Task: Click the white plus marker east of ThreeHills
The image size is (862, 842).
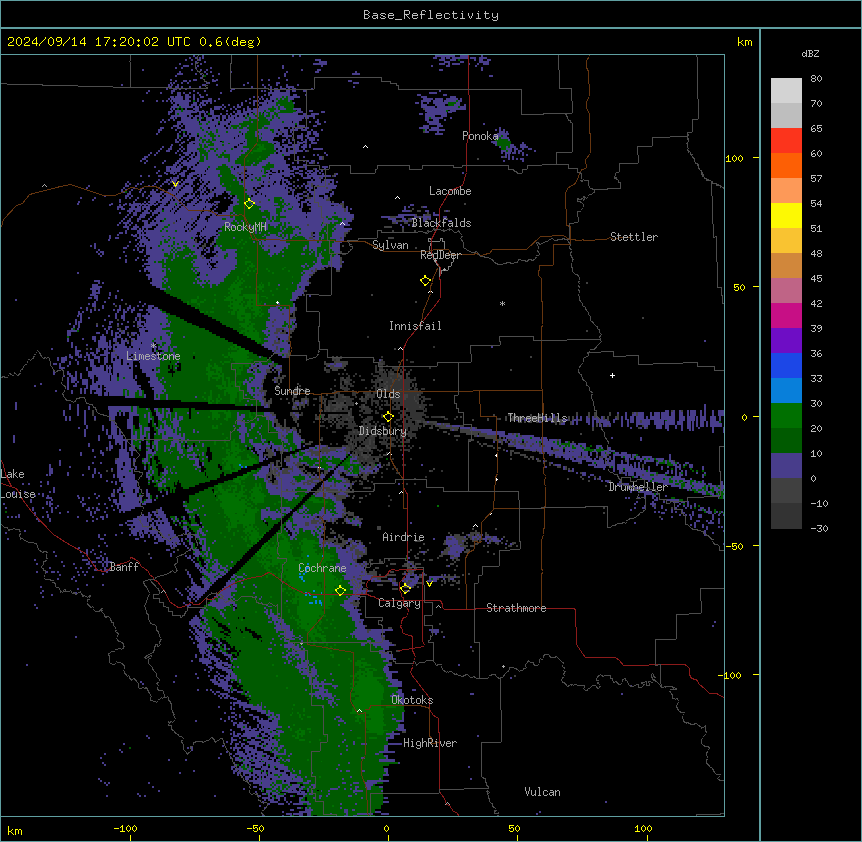Action: click(612, 375)
